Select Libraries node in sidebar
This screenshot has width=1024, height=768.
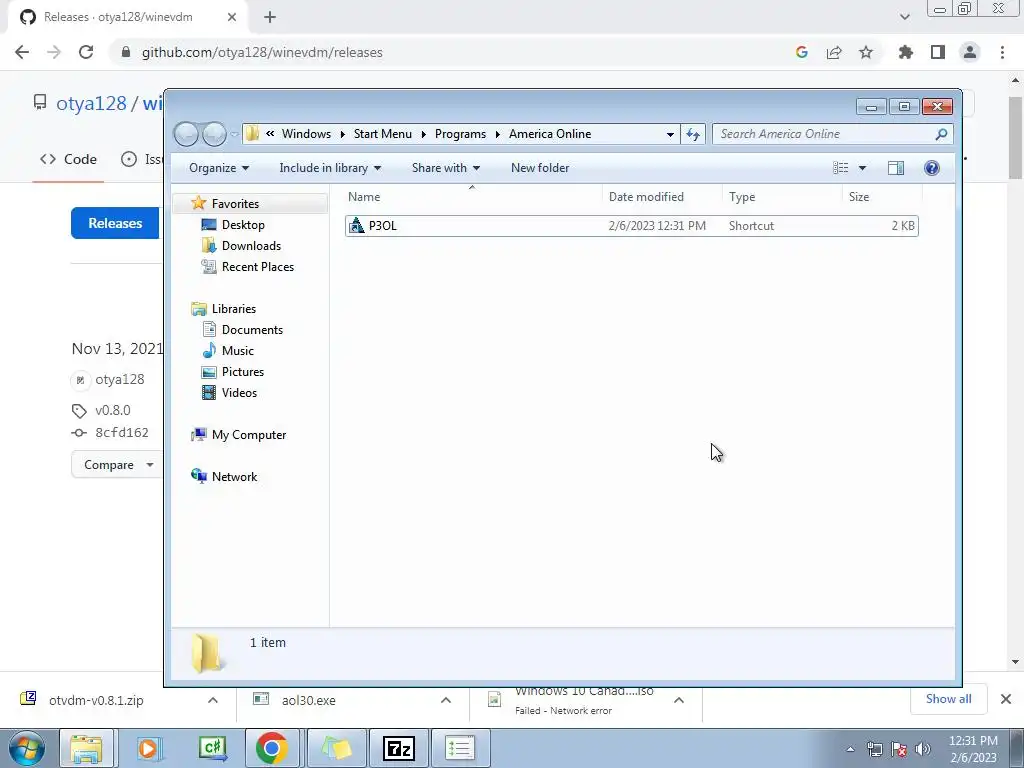pyautogui.click(x=234, y=309)
